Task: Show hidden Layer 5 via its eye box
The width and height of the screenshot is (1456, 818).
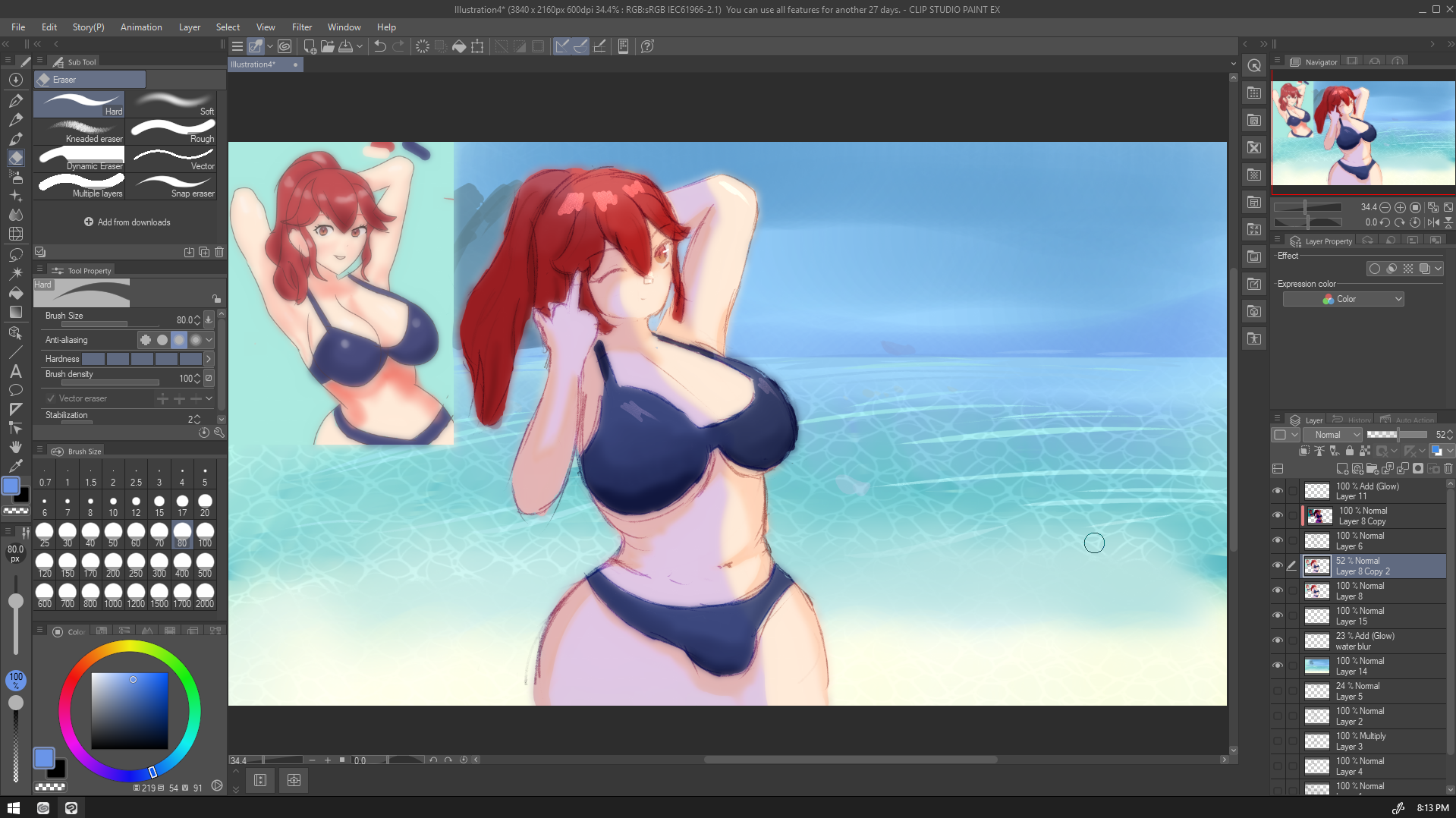Action: point(1278,691)
